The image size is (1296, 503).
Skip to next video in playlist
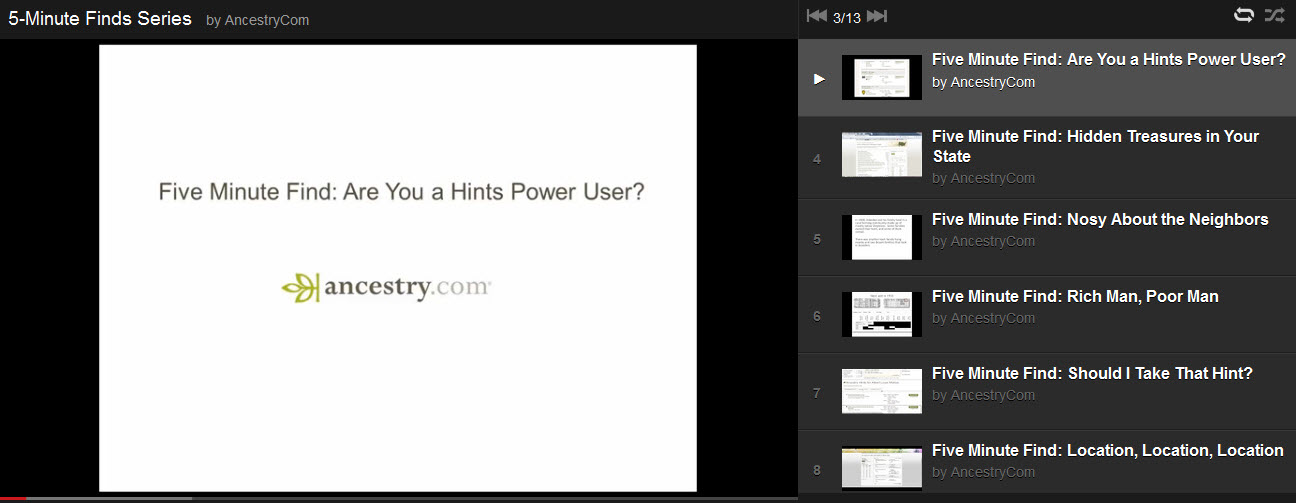click(877, 16)
